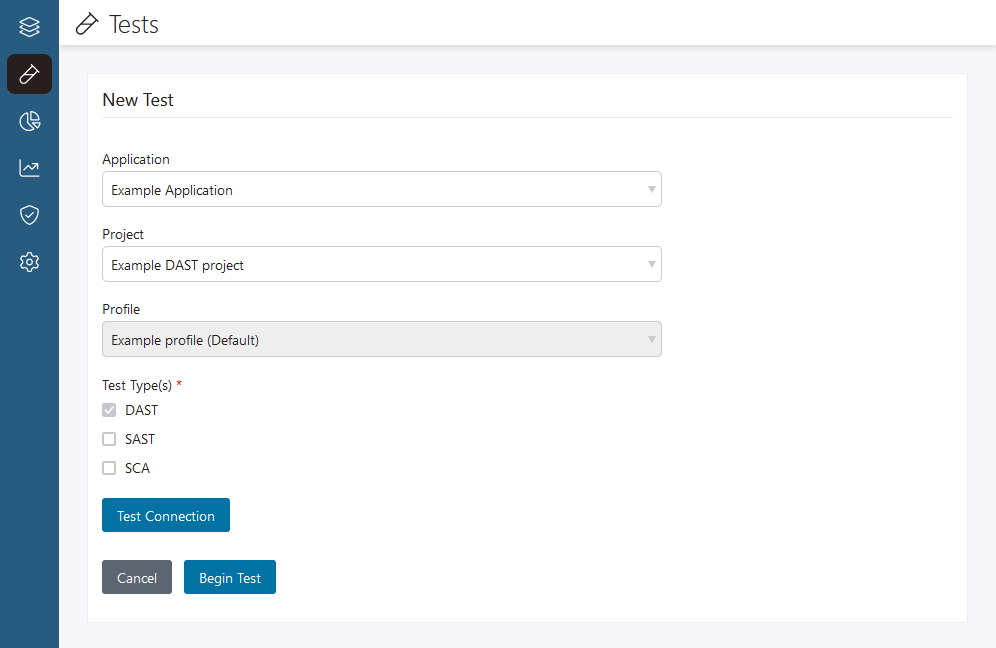The width and height of the screenshot is (996, 648).
Task: Open the stacked layers icon in sidebar
Action: pyautogui.click(x=29, y=27)
